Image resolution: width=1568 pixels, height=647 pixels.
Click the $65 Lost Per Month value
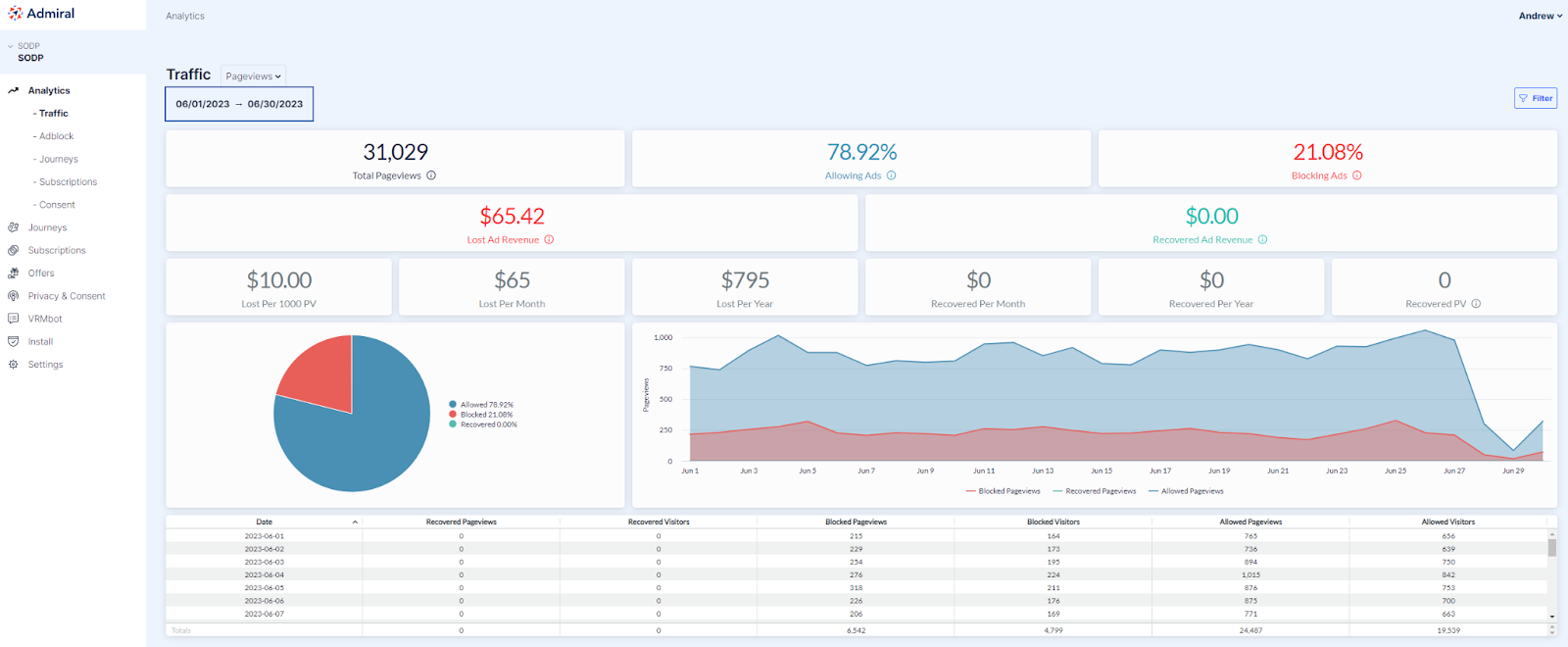point(513,280)
